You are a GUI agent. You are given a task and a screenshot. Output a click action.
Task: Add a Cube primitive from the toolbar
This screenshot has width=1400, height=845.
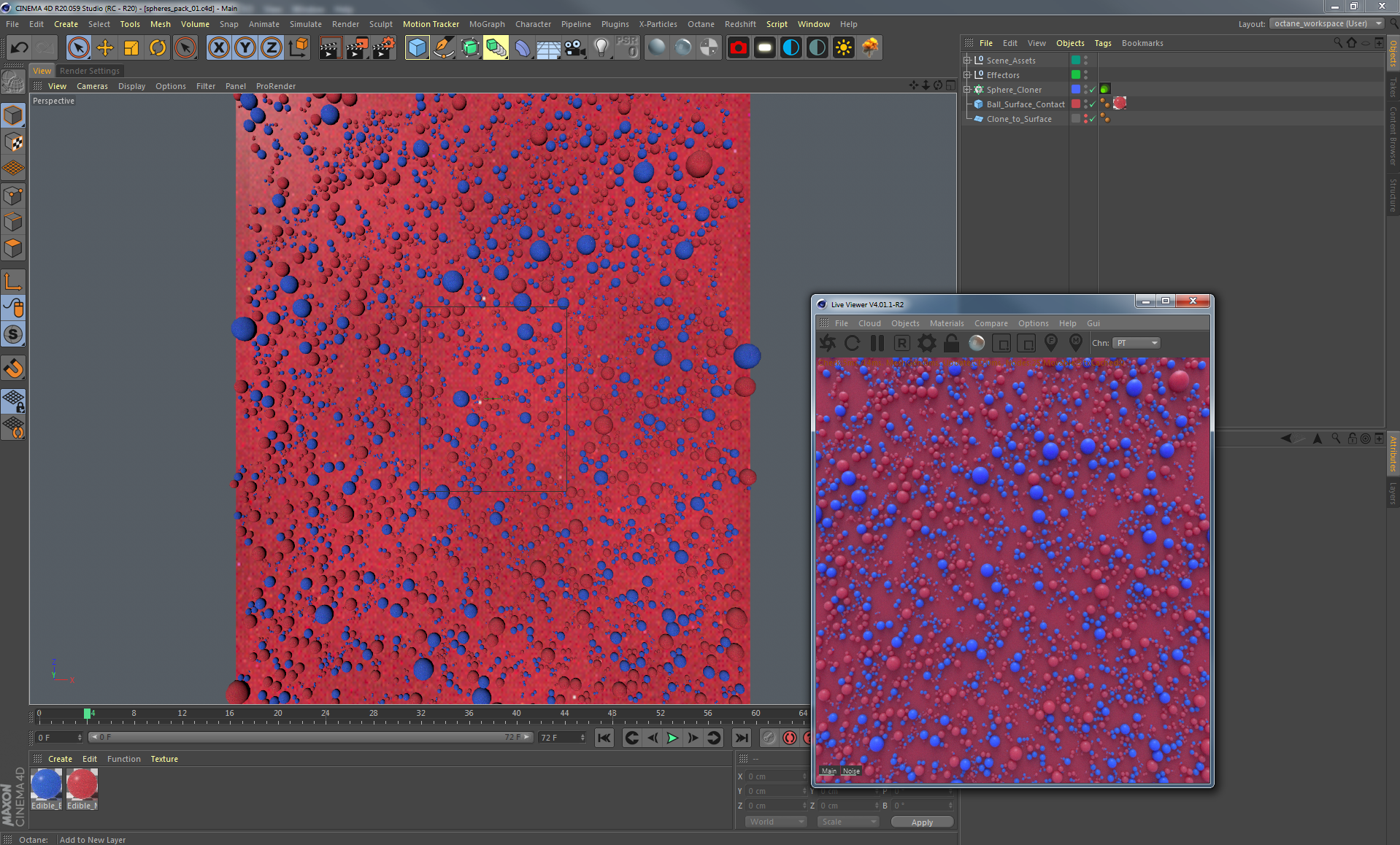coord(417,48)
